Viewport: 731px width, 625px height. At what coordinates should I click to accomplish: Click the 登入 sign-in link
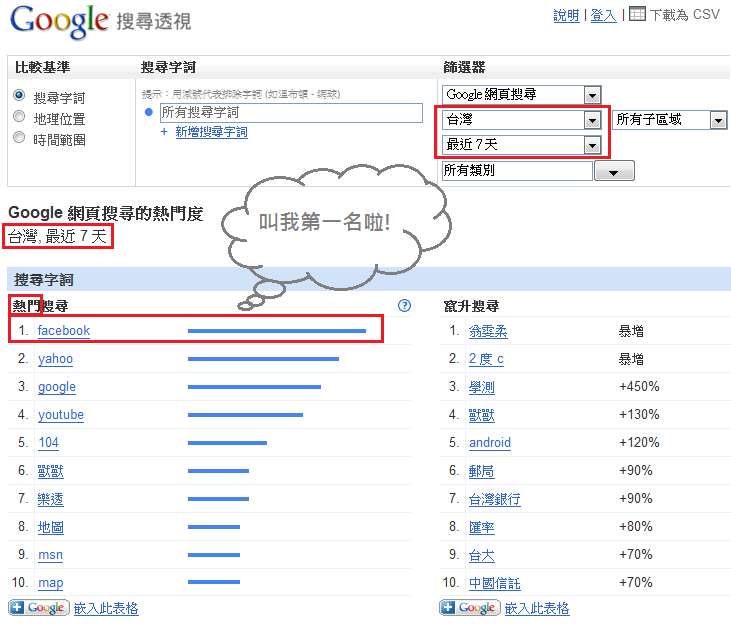tap(603, 15)
